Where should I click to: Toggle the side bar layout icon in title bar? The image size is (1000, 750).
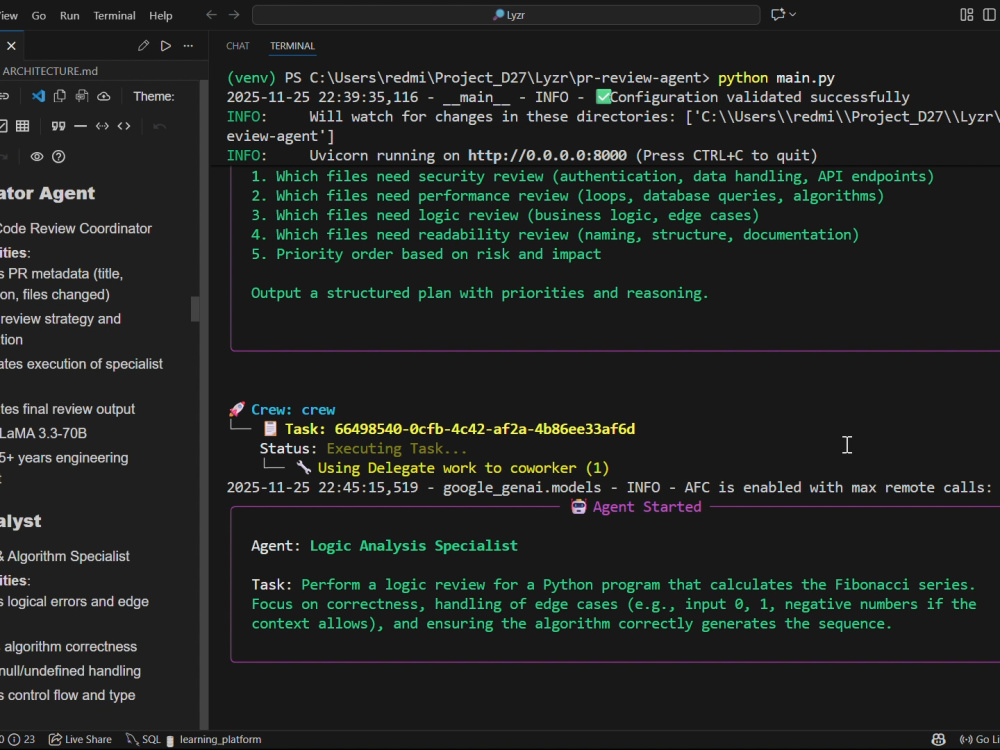(x=989, y=15)
